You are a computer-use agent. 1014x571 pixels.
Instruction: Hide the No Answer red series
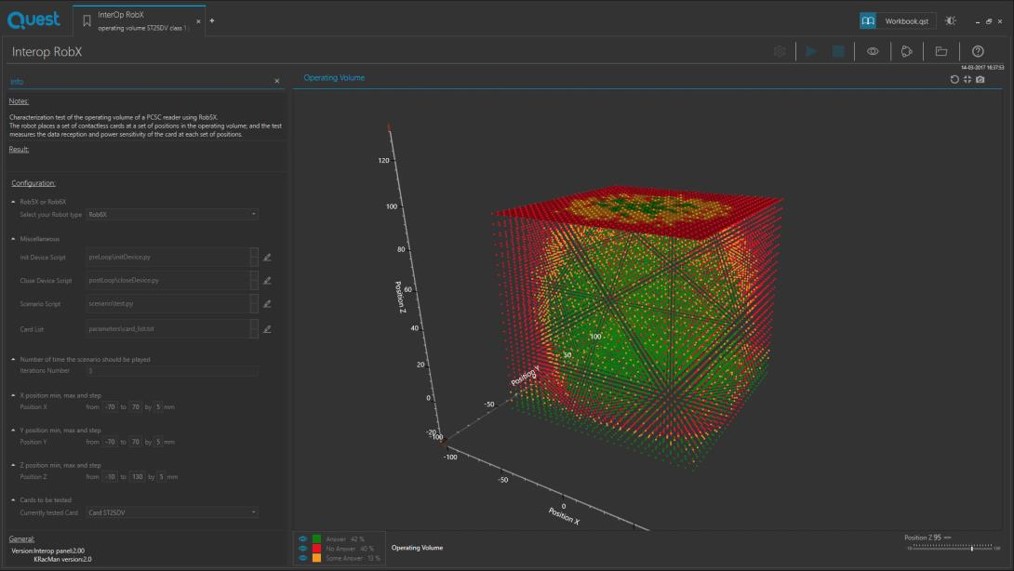(x=303, y=548)
